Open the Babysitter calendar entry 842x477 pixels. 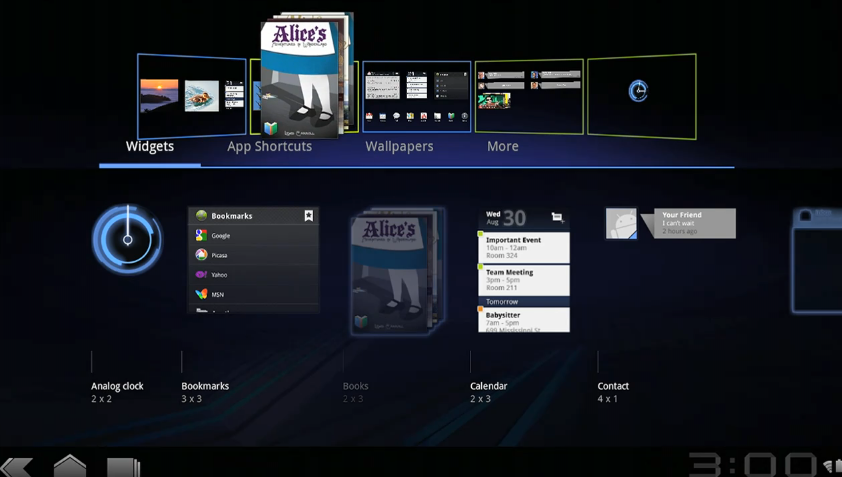(x=524, y=320)
